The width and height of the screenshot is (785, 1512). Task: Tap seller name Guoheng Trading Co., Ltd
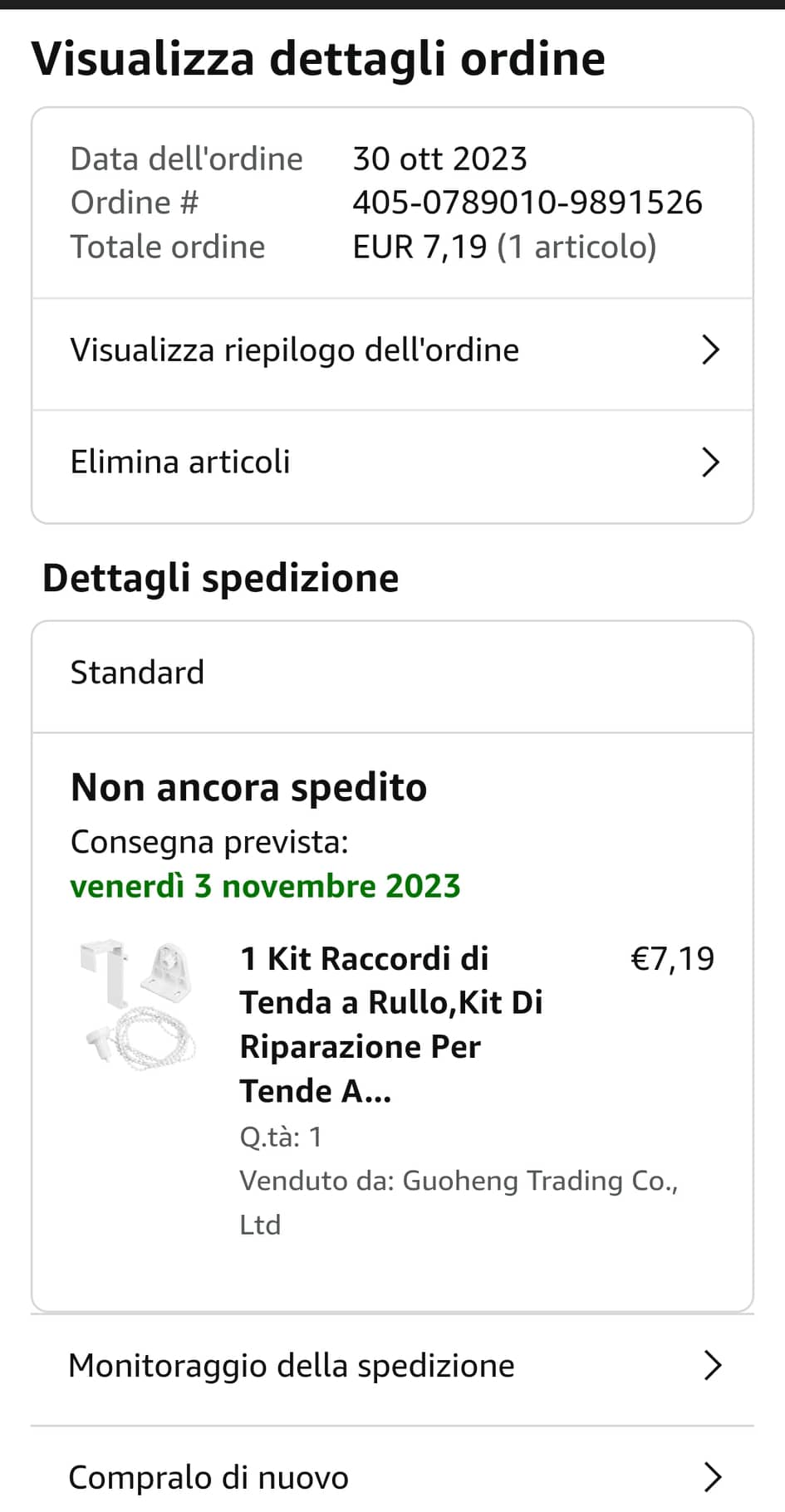click(458, 1181)
